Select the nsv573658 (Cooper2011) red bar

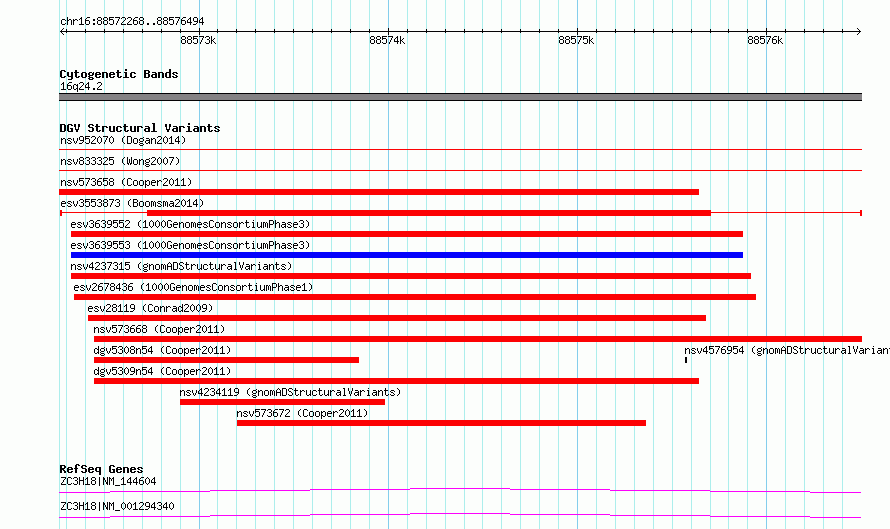tap(379, 192)
